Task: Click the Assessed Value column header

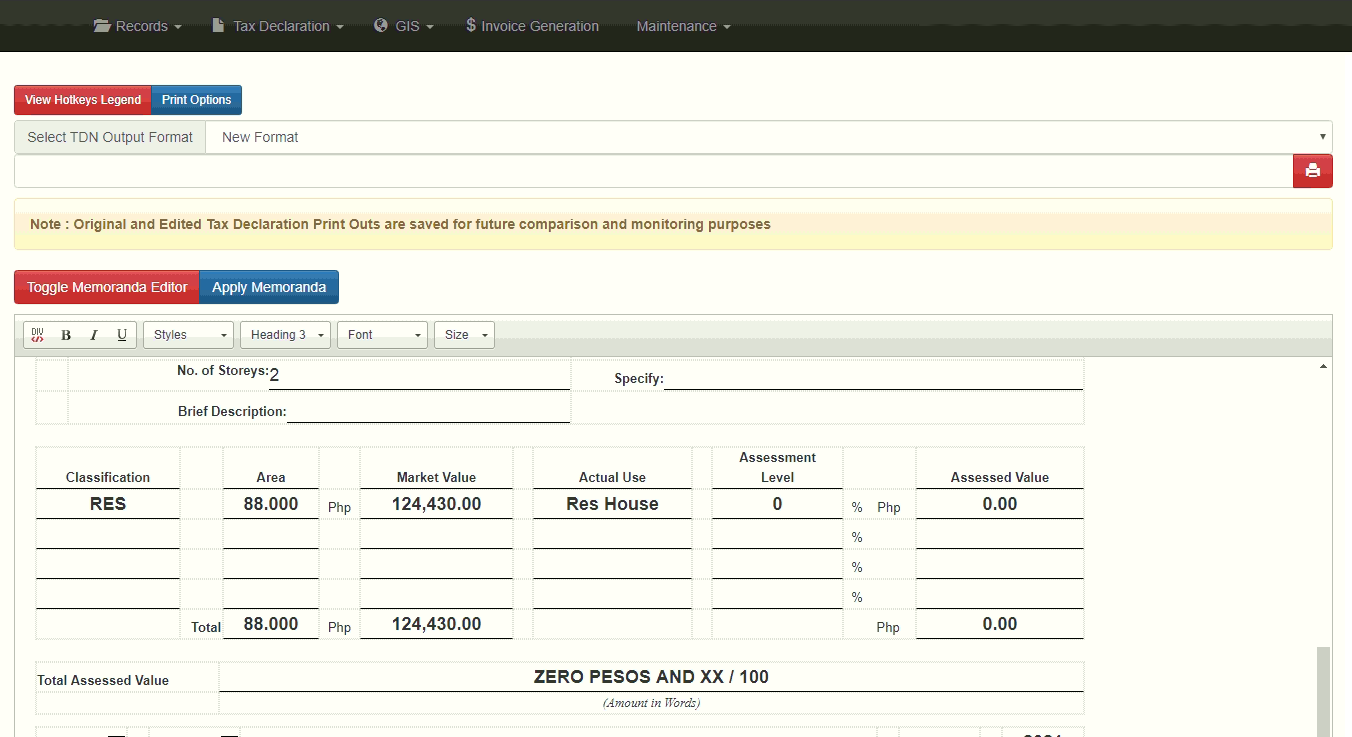Action: (1000, 477)
